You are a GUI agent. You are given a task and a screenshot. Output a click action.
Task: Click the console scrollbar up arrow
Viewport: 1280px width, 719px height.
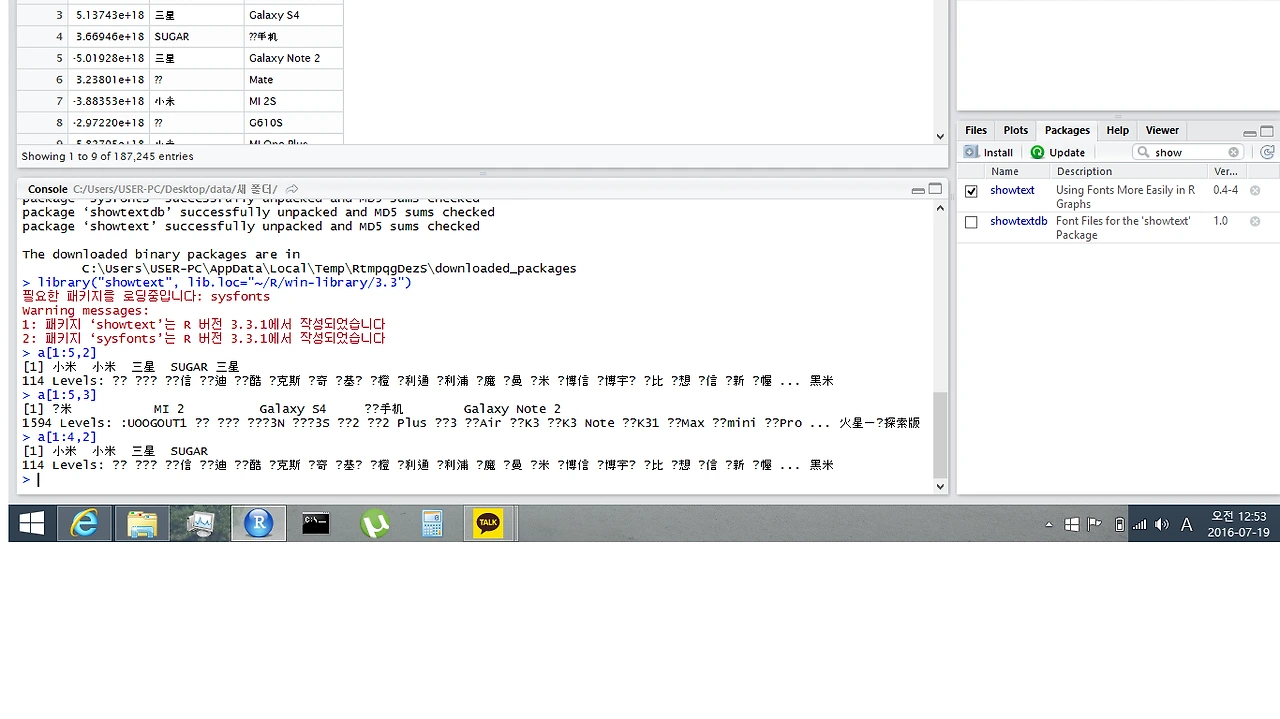[940, 208]
